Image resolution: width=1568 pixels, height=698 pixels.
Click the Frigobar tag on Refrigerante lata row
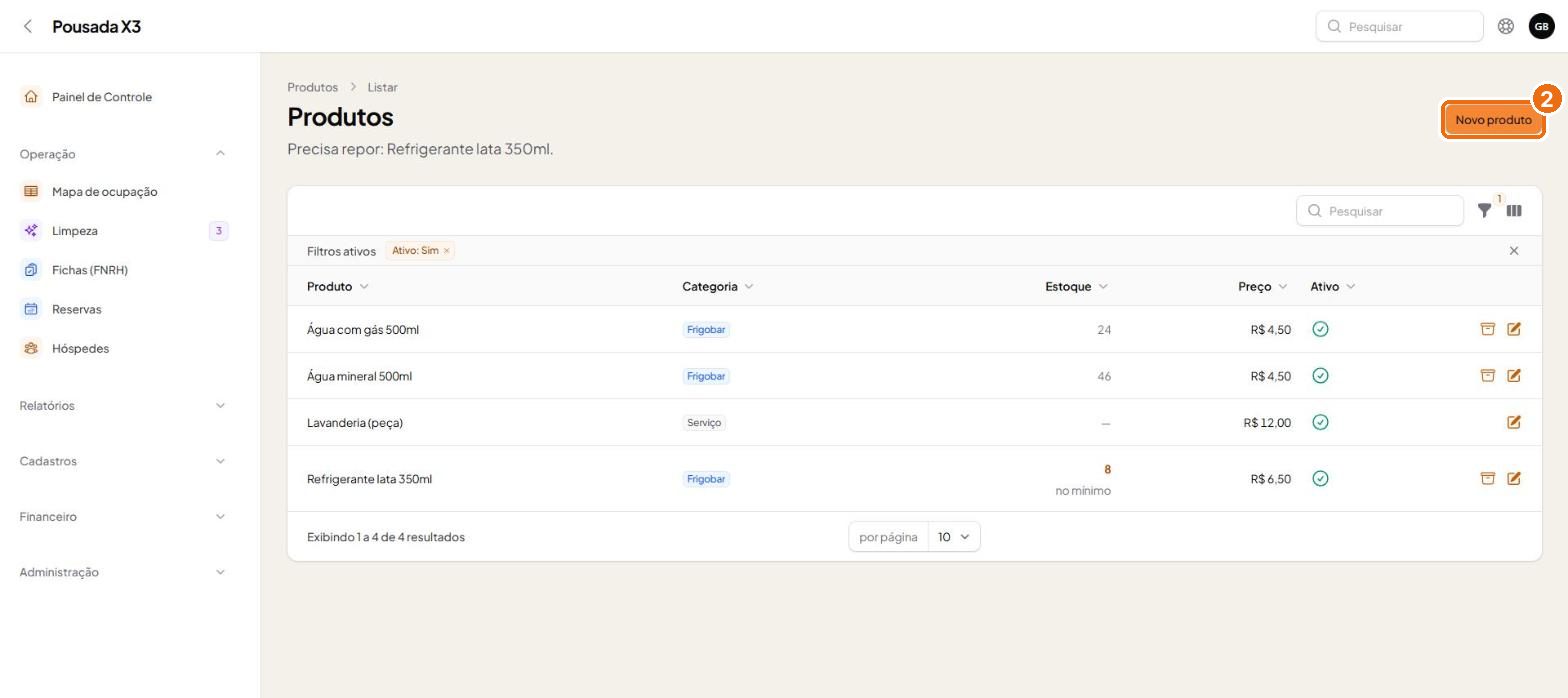click(706, 479)
